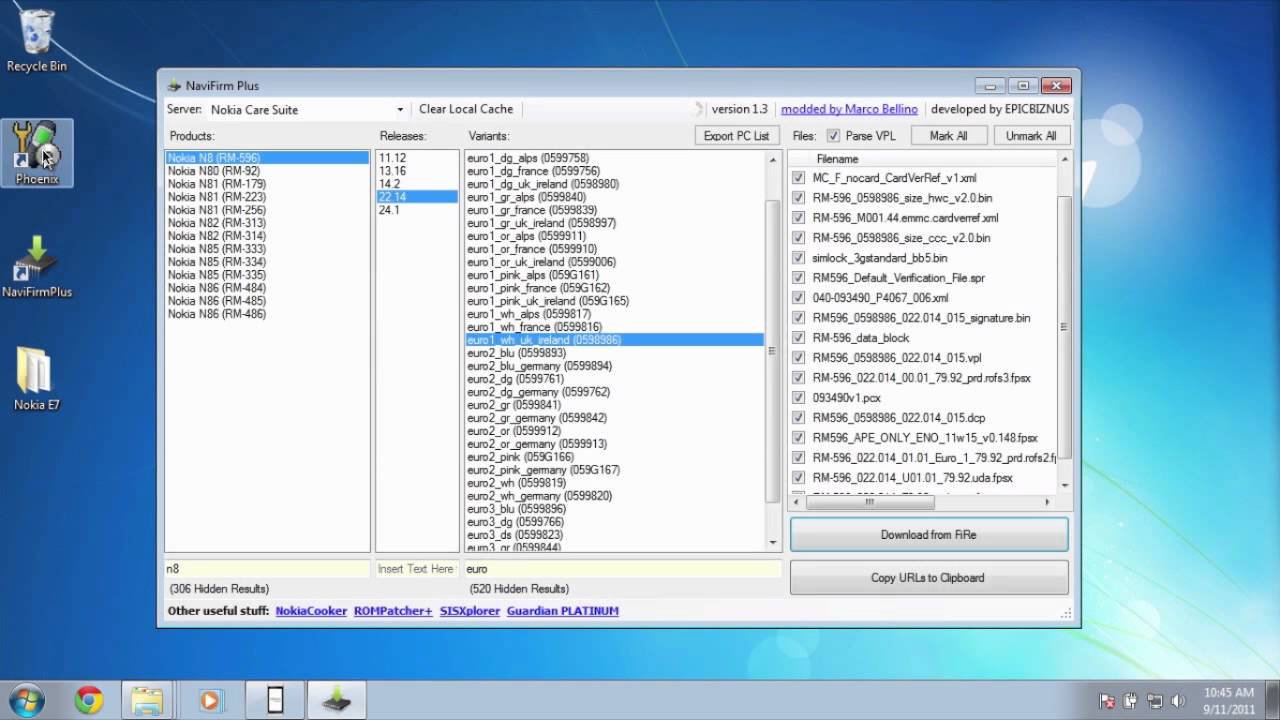Click the Export PC List button
1280x720 pixels.
click(x=736, y=136)
